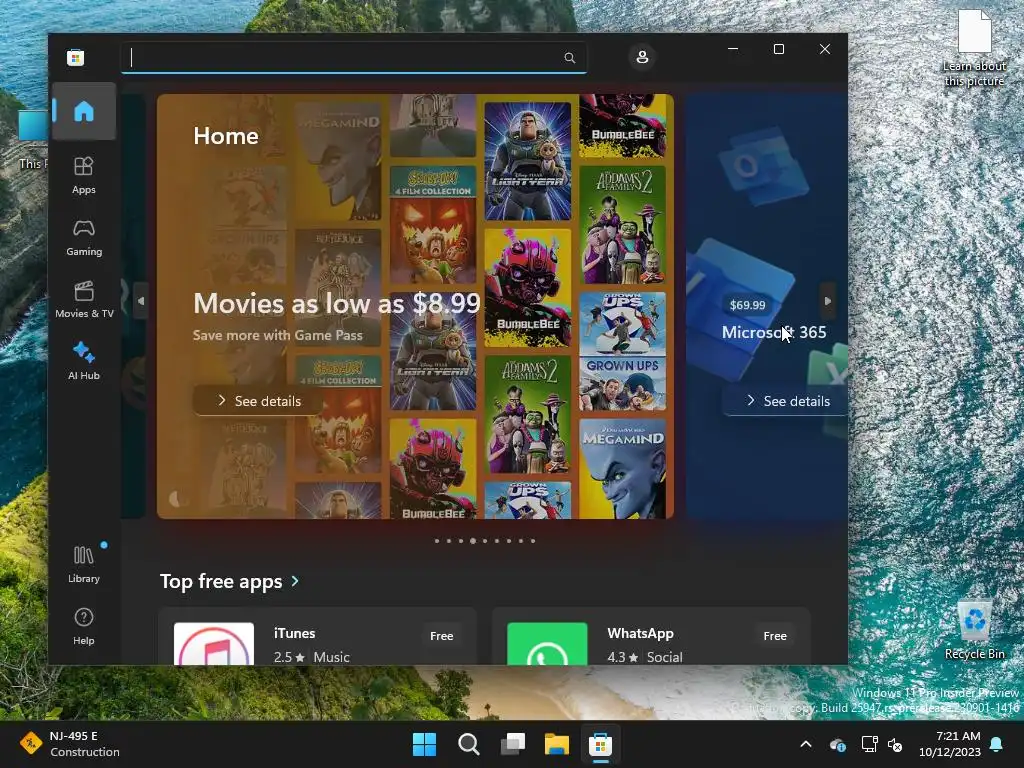Open the Home section in the Store sidebar

click(84, 111)
